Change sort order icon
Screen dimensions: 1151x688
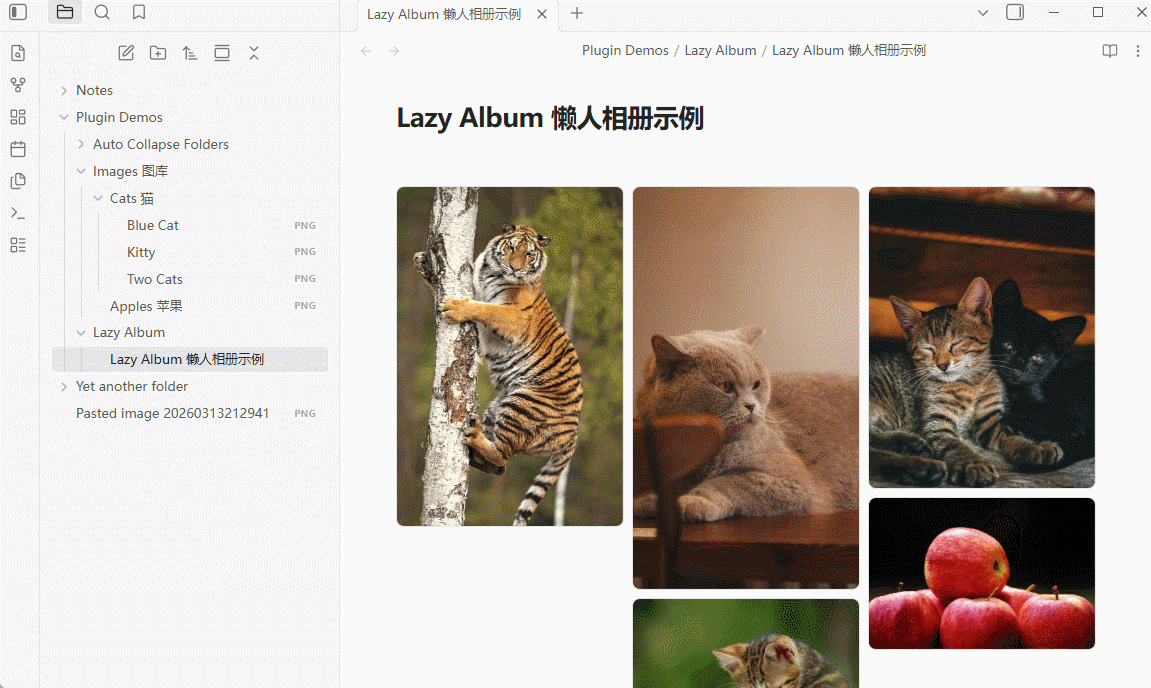(x=189, y=53)
